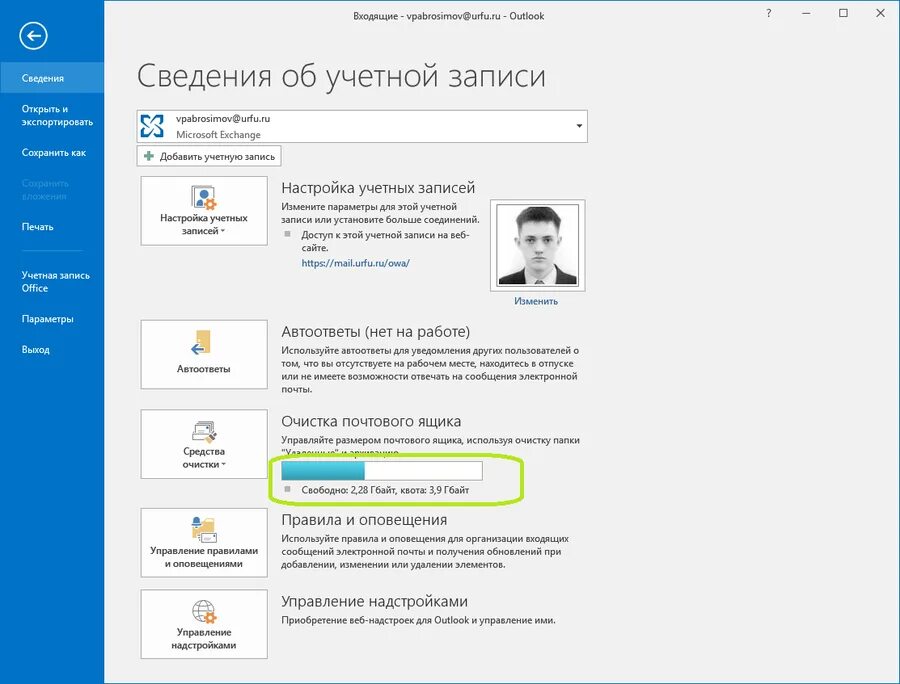Click the Управление надстройками heading text
The height and width of the screenshot is (684, 900).
[374, 601]
